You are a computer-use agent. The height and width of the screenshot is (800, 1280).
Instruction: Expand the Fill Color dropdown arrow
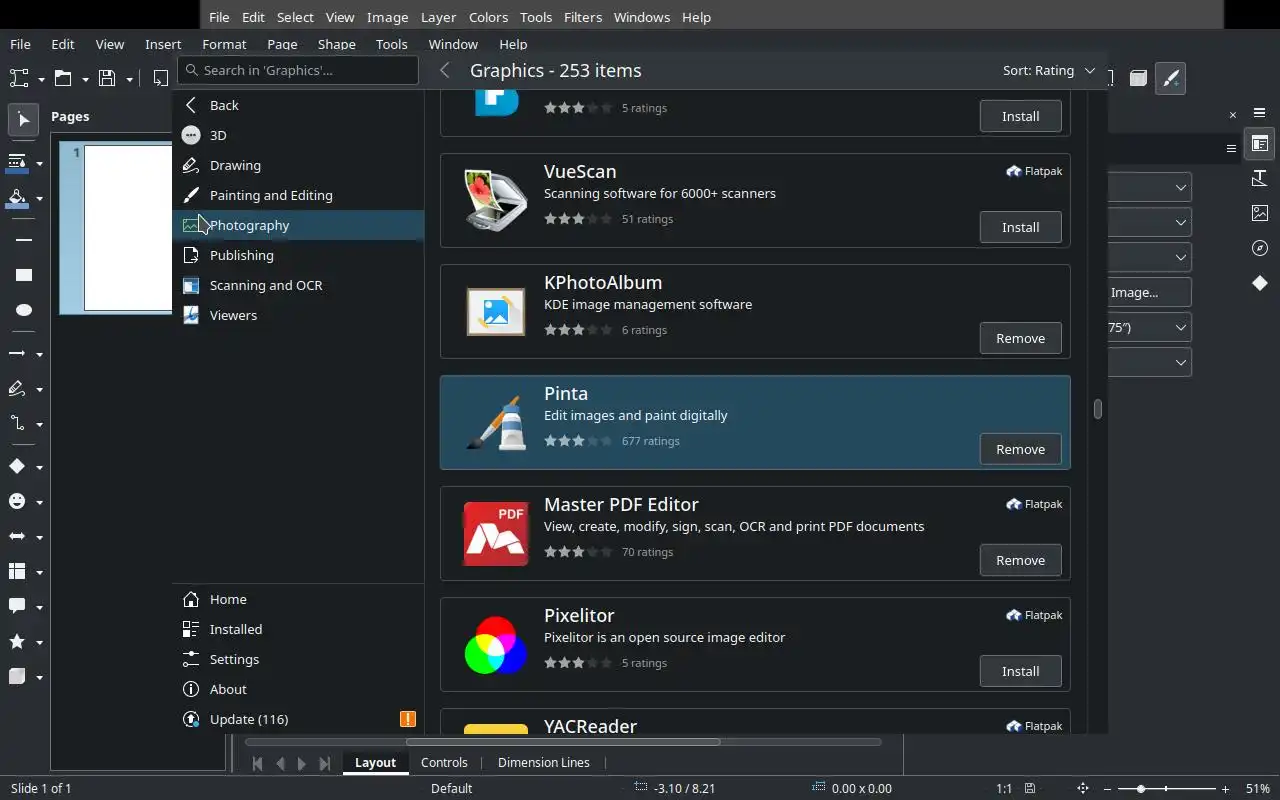(x=39, y=199)
